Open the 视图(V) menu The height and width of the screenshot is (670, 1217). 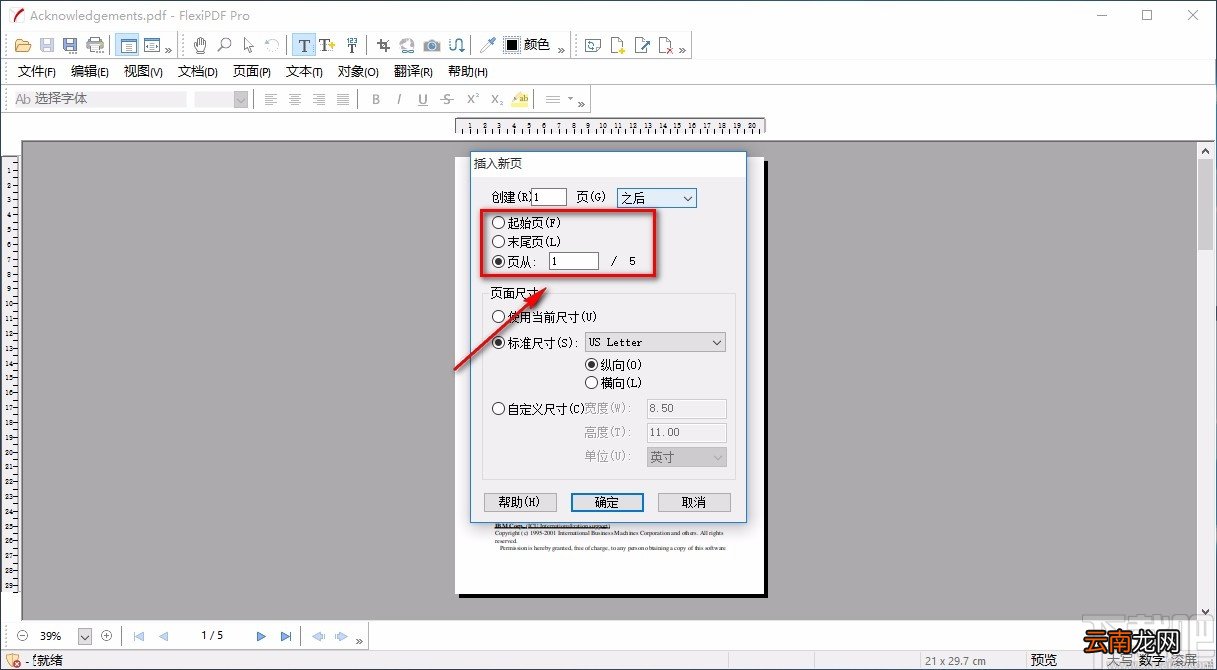click(143, 72)
